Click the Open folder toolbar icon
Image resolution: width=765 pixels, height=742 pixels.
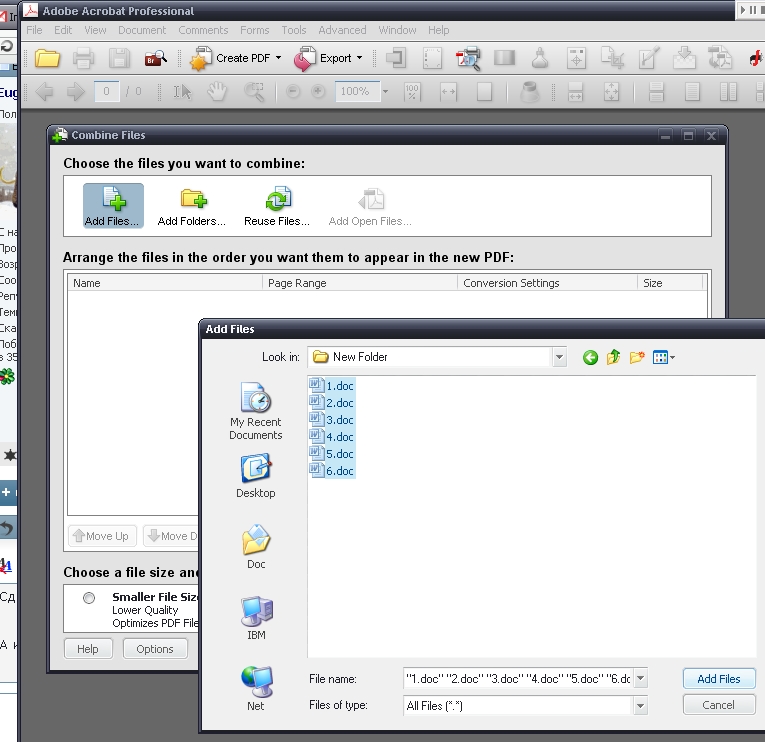point(47,59)
